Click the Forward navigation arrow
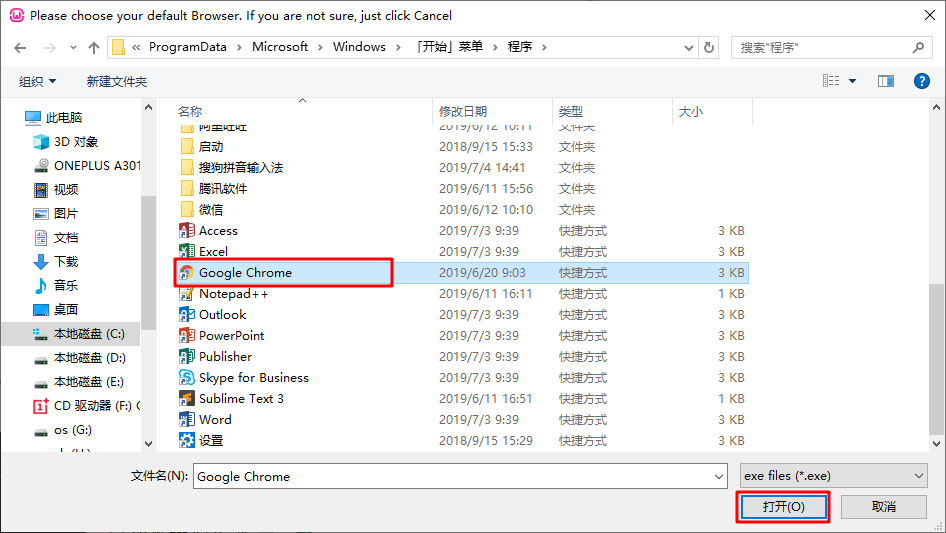Screen dimensions: 946x533 pyautogui.click(x=50, y=48)
